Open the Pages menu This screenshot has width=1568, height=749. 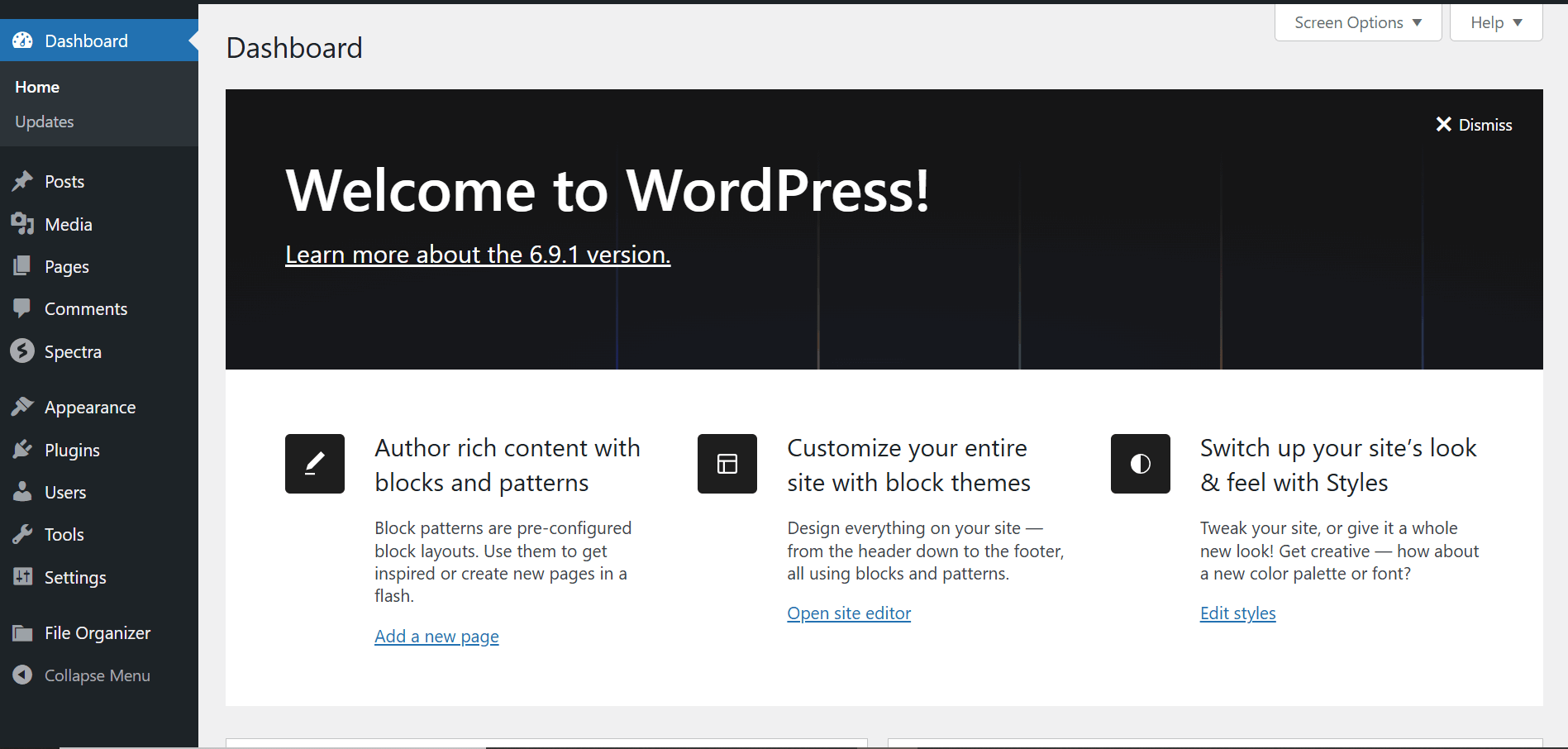tap(99, 266)
